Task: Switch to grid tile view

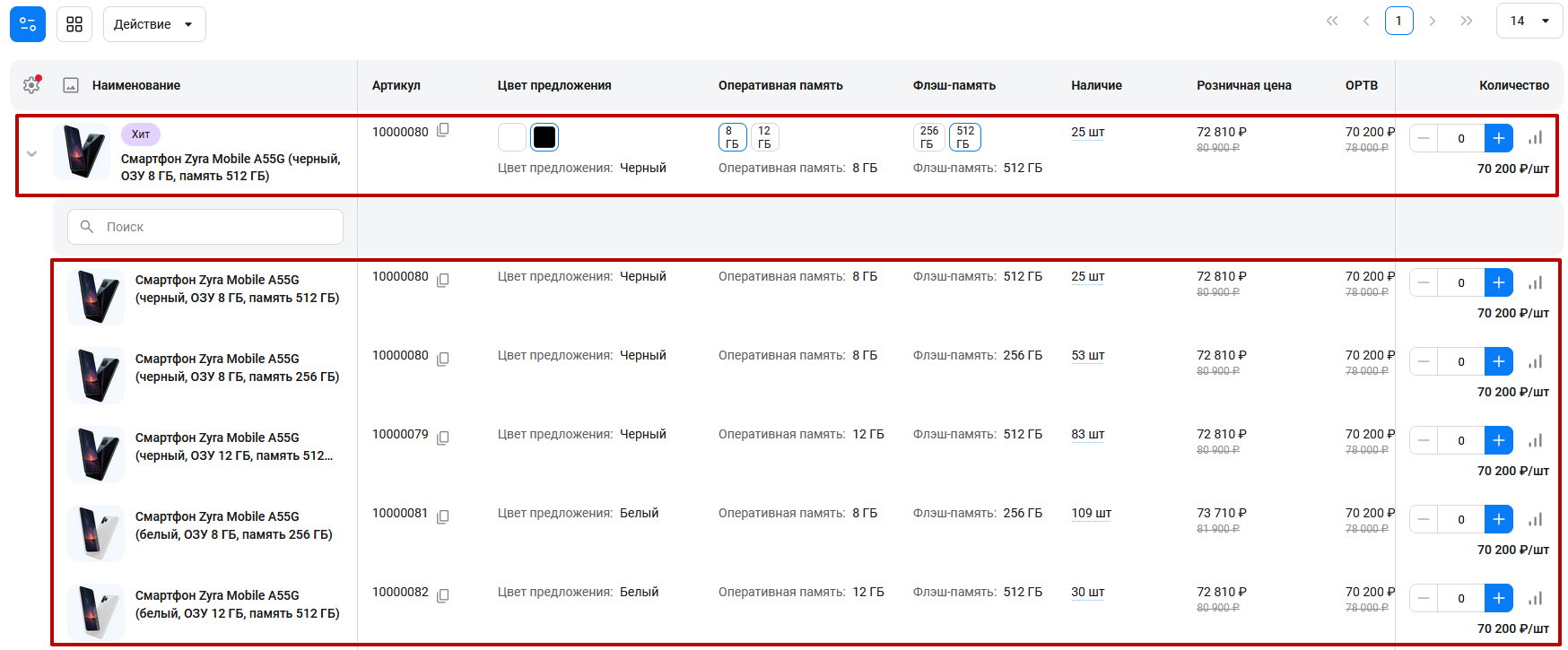Action: point(74,24)
